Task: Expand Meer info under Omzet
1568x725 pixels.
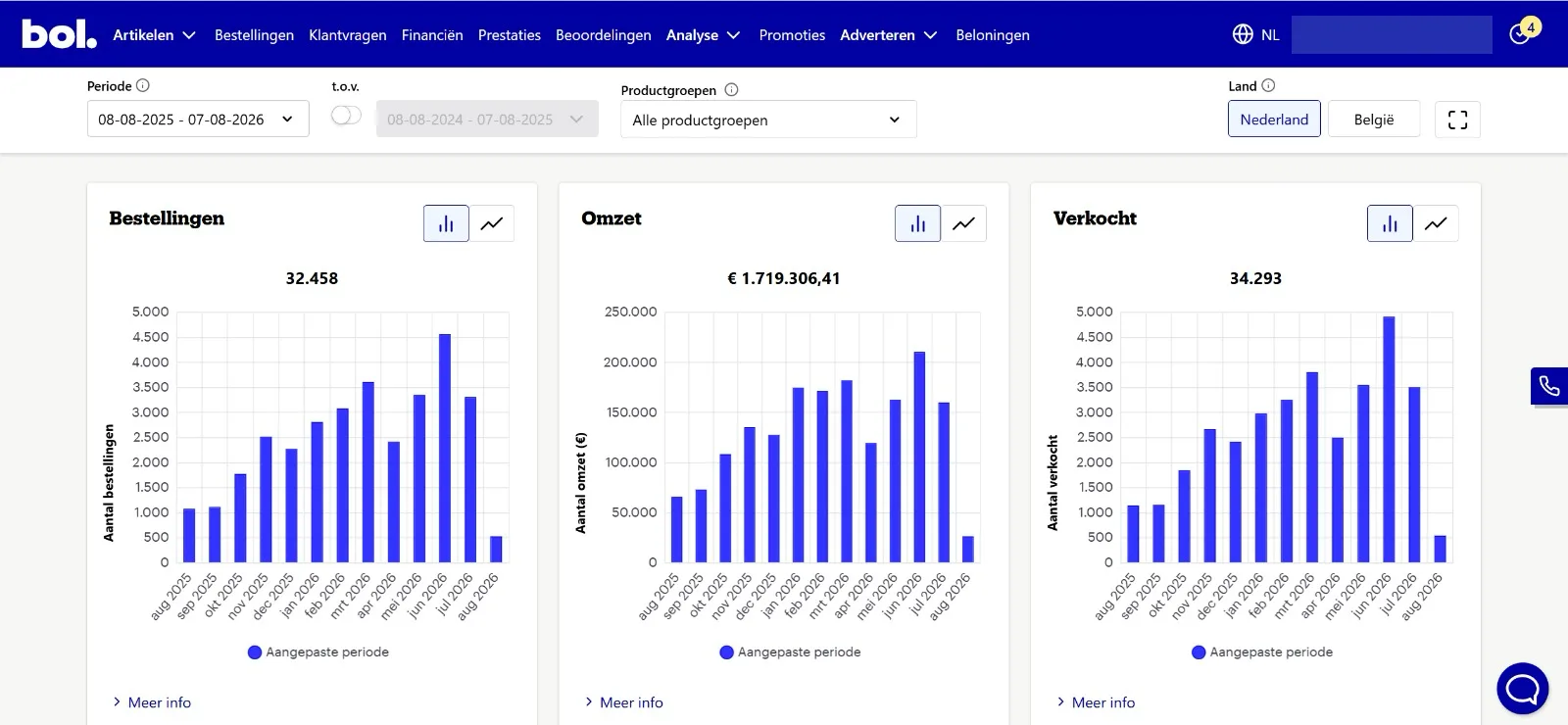Action: pos(623,702)
